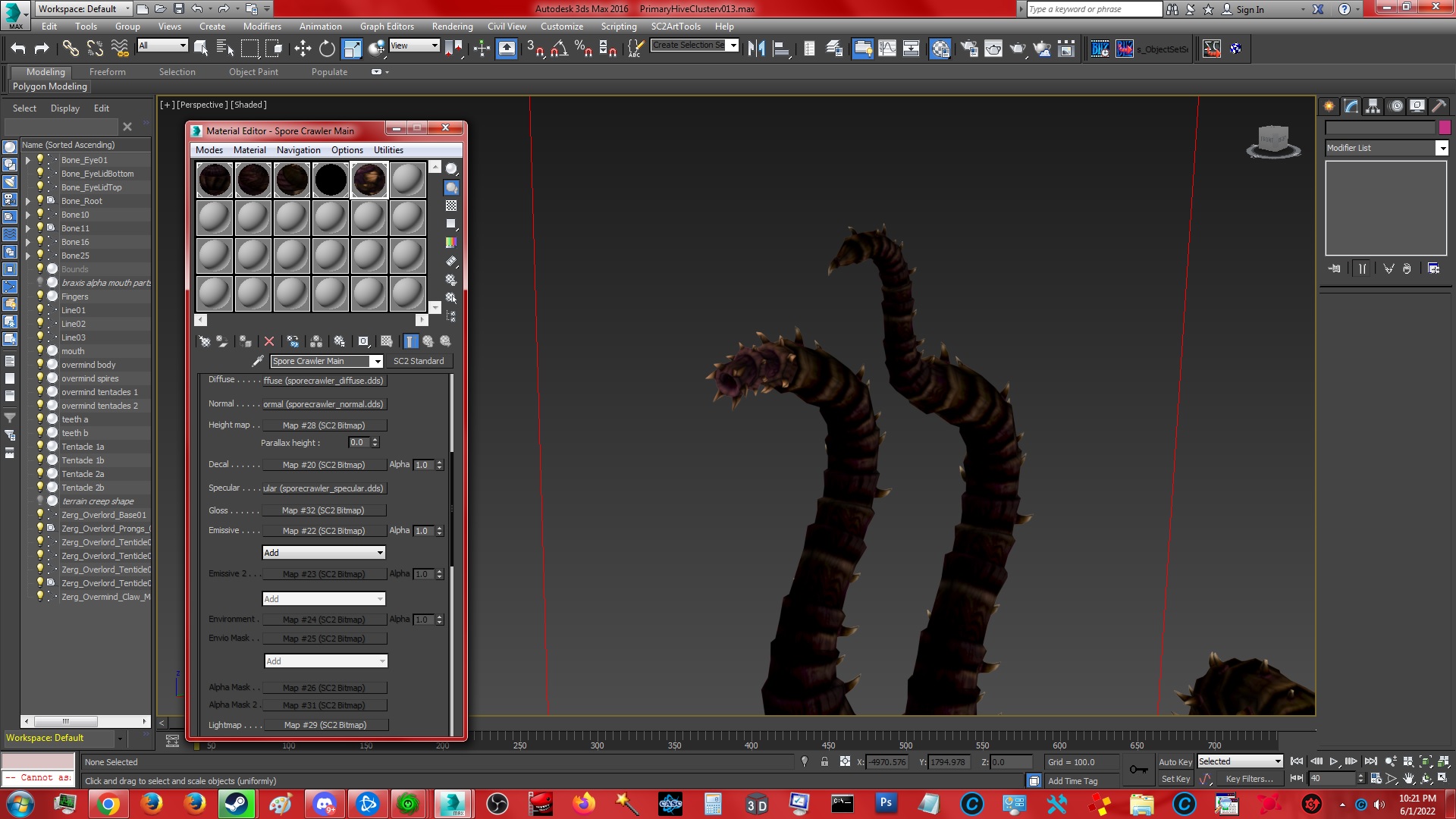1456x819 pixels.
Task: Toggle visibility bulb for terrain creep shape
Action: 40,501
